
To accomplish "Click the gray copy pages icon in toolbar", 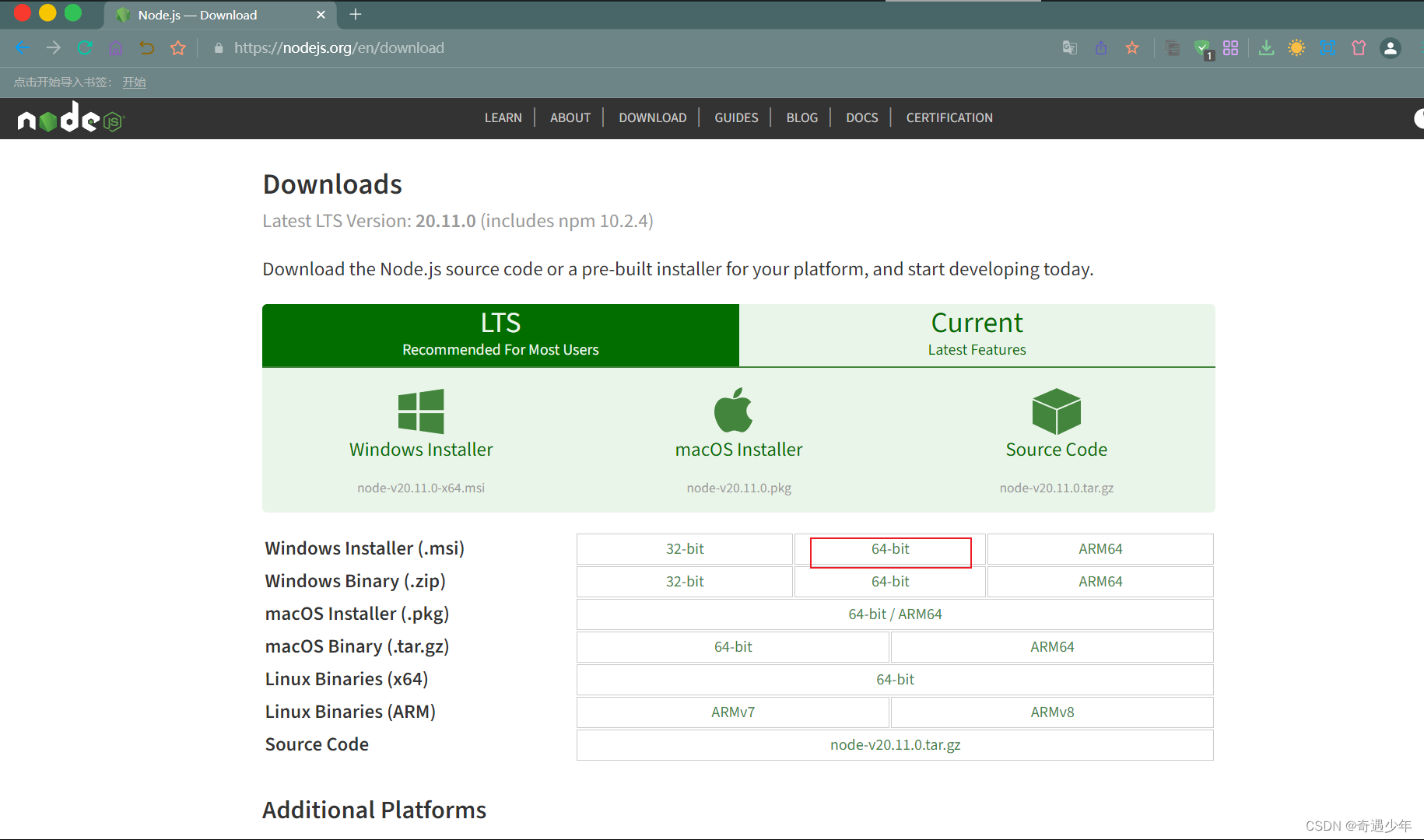I will pyautogui.click(x=1173, y=47).
